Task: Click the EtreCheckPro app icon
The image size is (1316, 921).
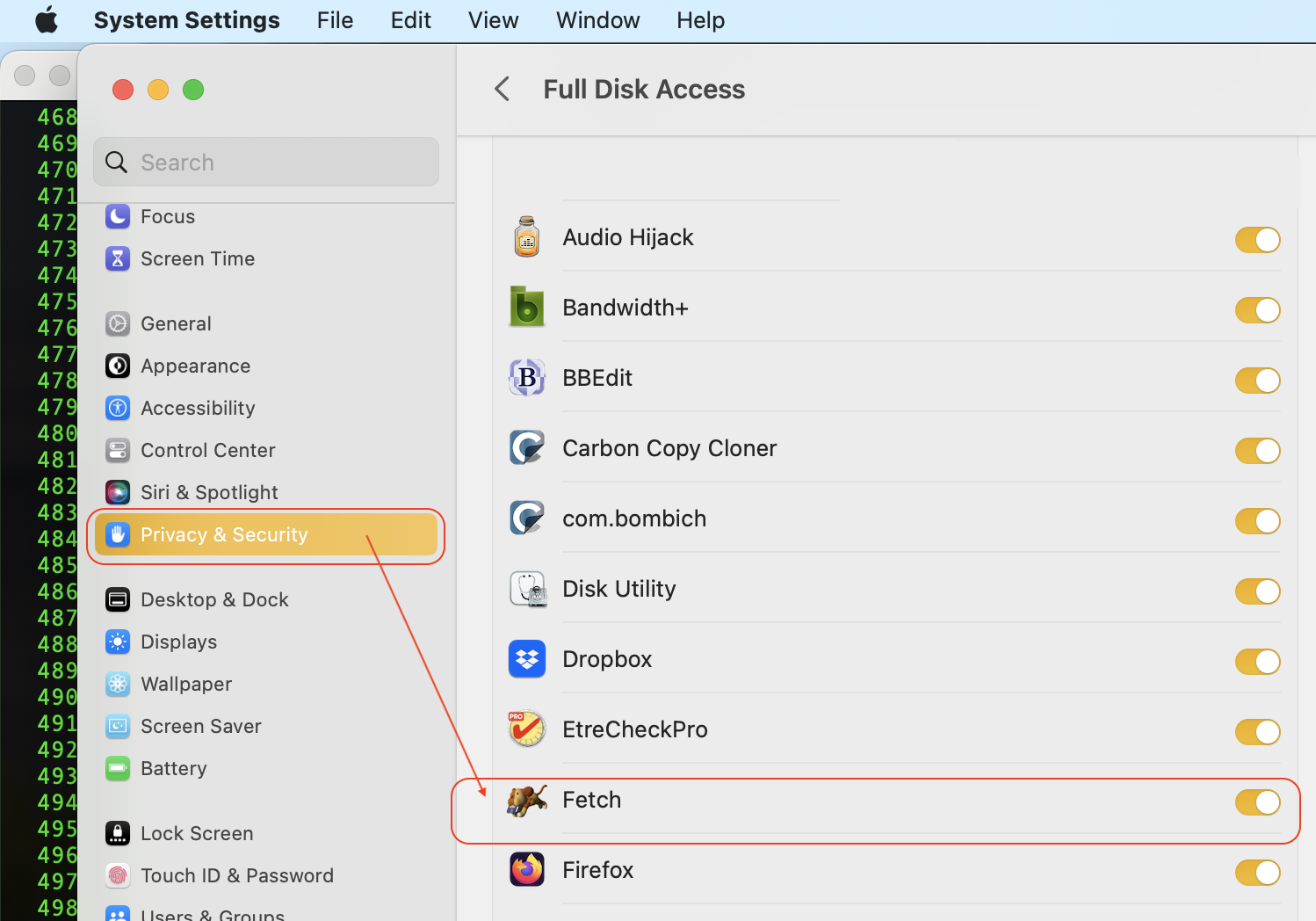Action: [x=527, y=729]
